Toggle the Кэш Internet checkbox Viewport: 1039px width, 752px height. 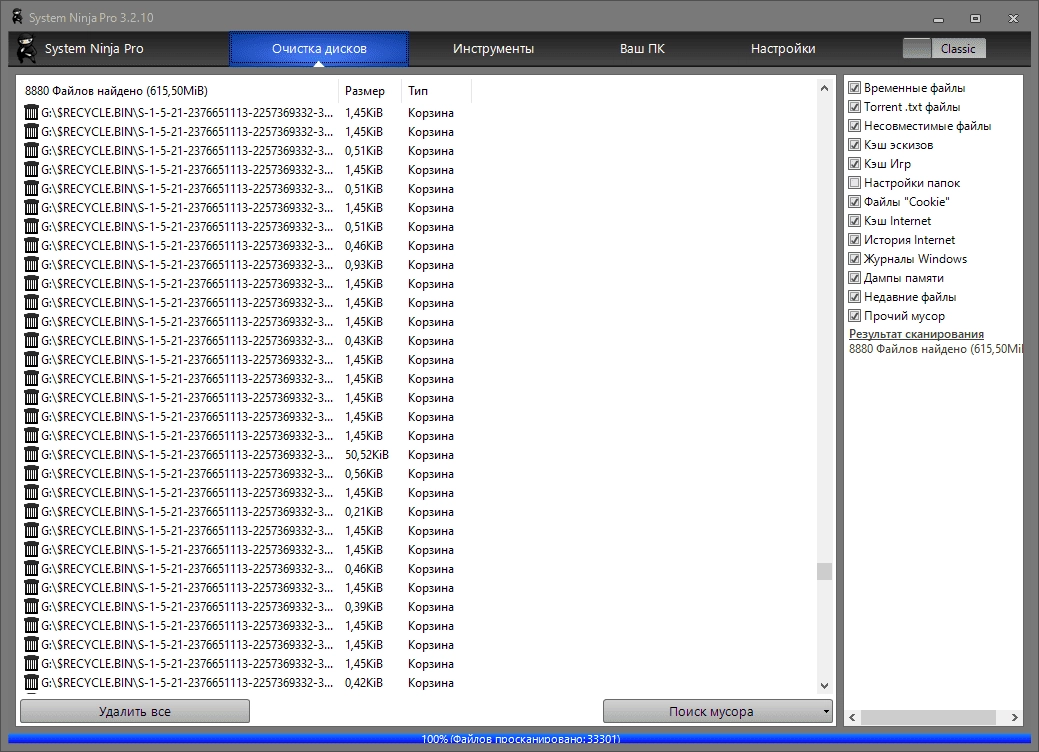(x=855, y=221)
